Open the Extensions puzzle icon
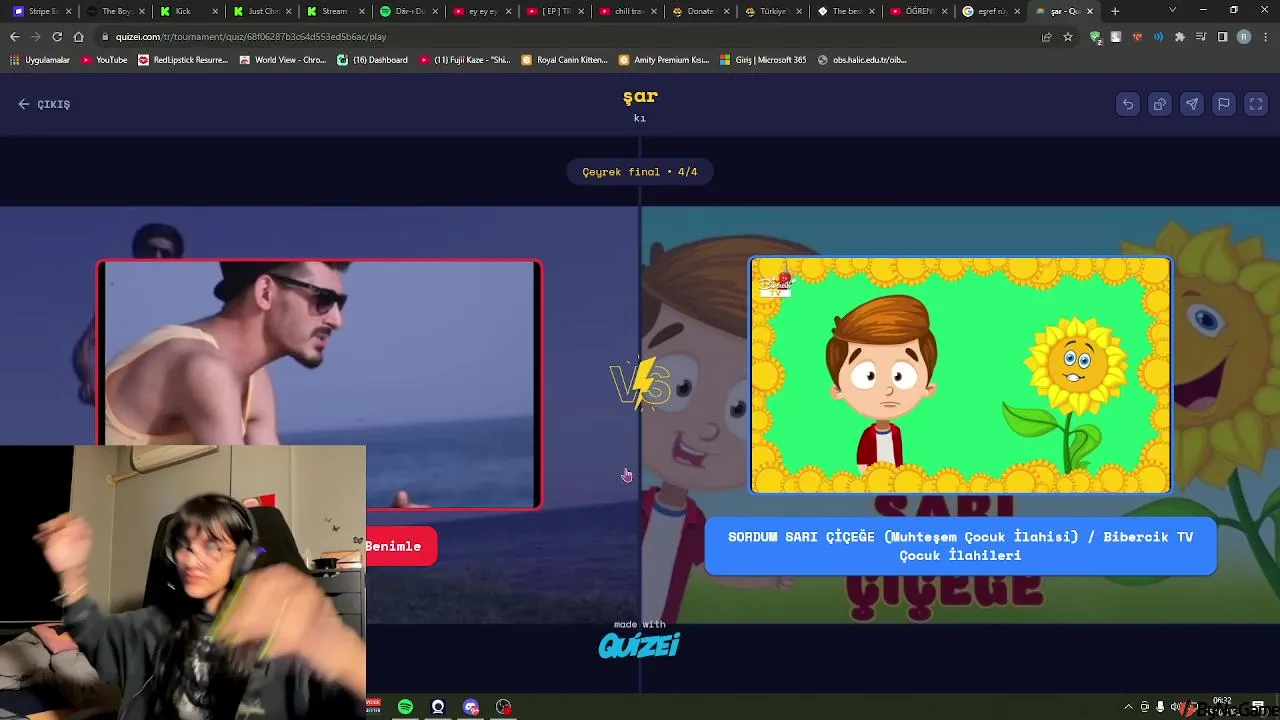The width and height of the screenshot is (1280, 720). click(1180, 37)
